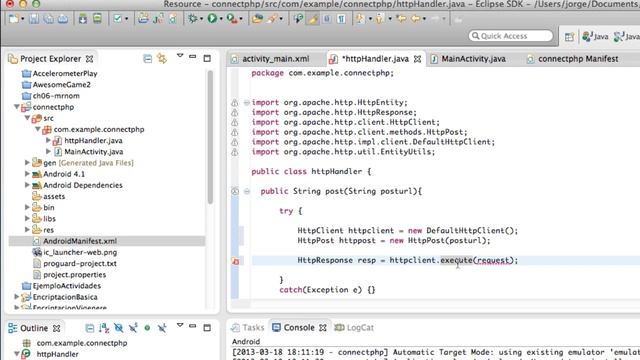Viewport: 640px width, 360px height.
Task: Click the Next Annotation toolbar icon
Action: click(x=360, y=19)
